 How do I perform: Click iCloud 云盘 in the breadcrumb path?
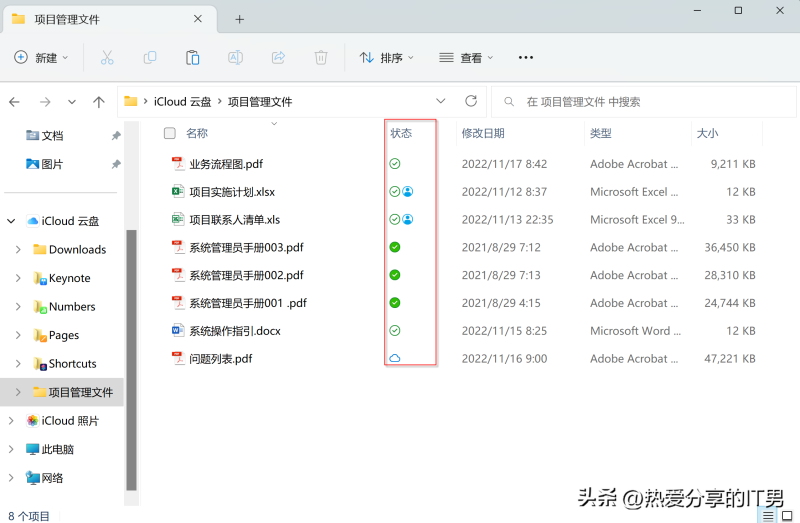183,102
